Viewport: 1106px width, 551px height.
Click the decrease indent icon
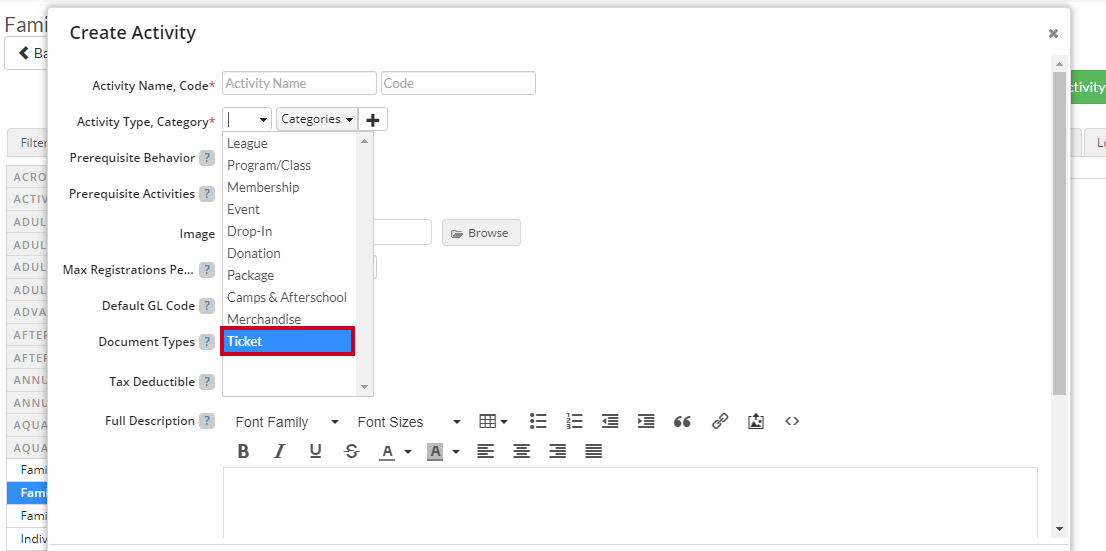point(610,421)
